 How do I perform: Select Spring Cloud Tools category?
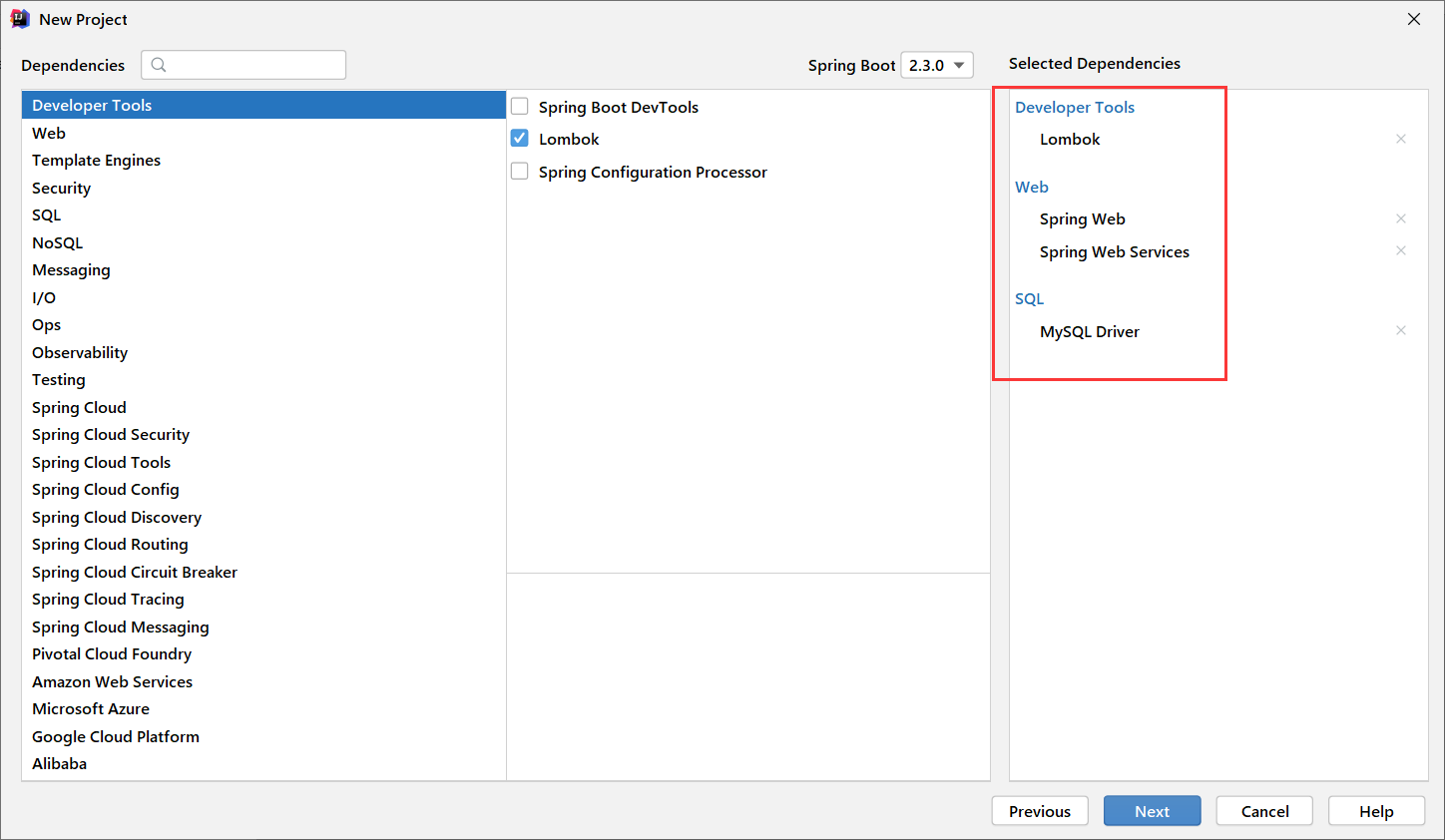pos(263,462)
